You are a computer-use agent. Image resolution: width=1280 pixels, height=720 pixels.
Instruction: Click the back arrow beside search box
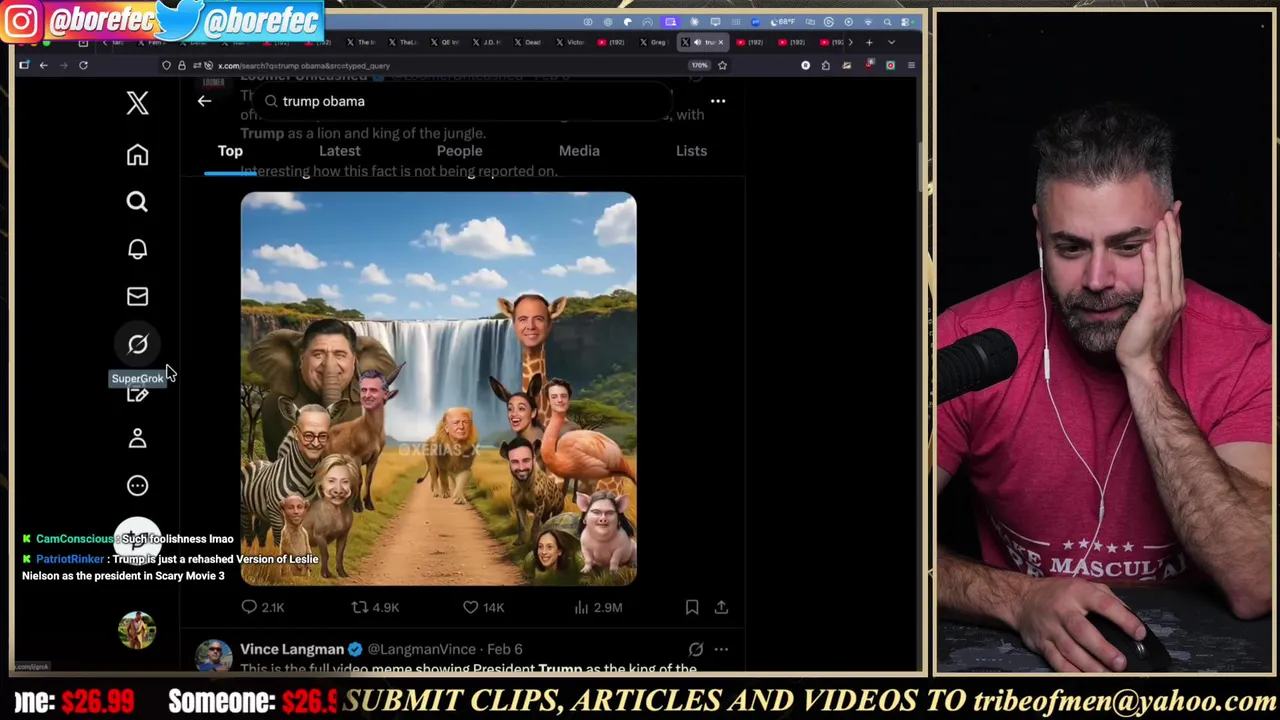(x=204, y=101)
